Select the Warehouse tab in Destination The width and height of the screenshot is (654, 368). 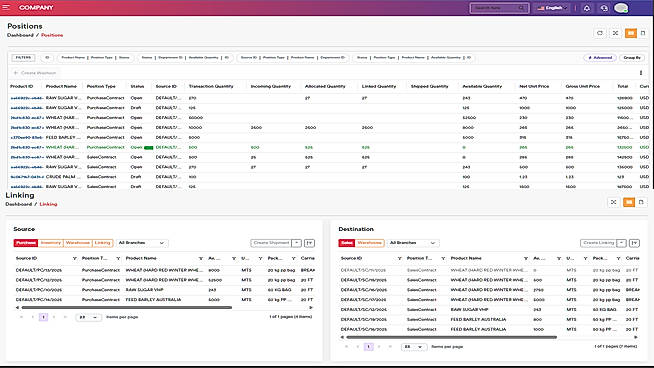[370, 243]
